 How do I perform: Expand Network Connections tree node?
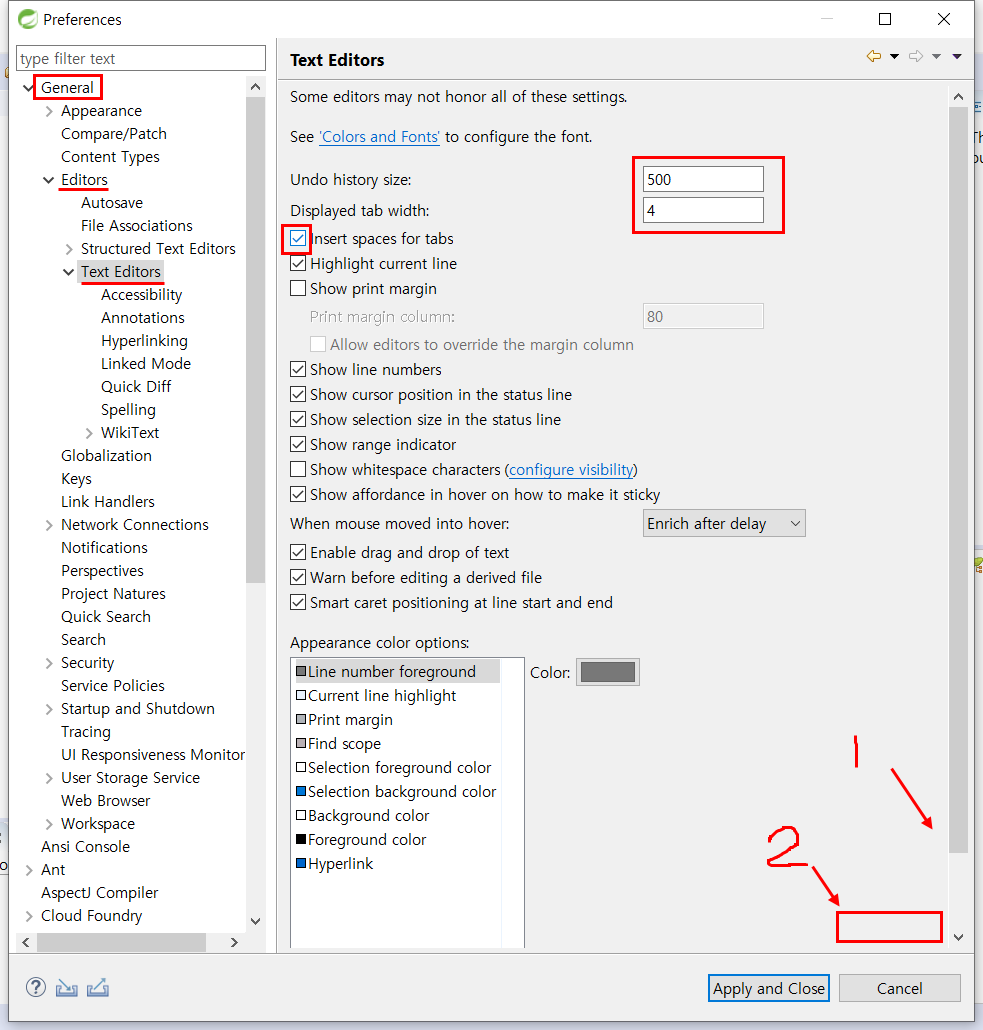49,525
